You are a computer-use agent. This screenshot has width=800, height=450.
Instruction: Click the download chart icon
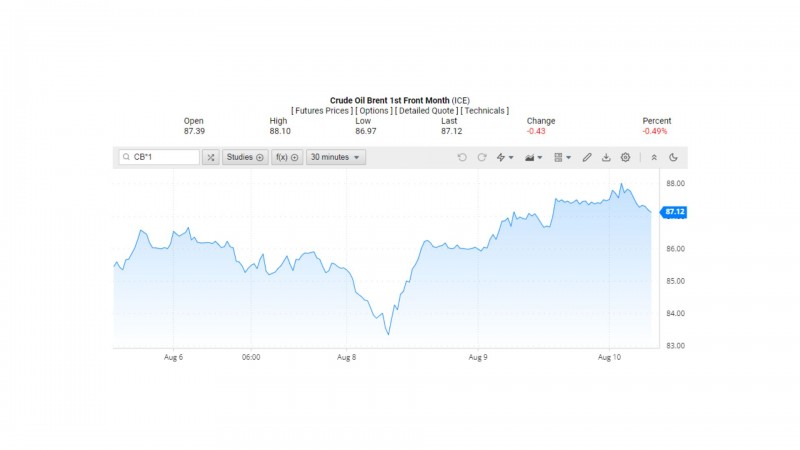coord(606,157)
